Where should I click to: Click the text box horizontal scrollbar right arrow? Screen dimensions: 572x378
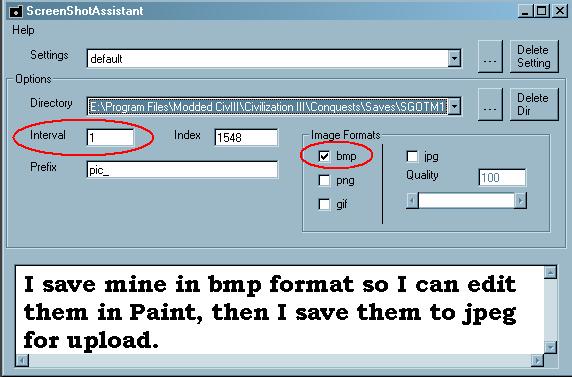point(537,360)
